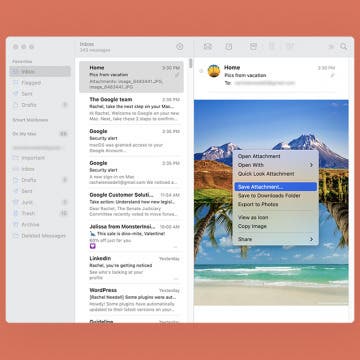Screen dimensions: 360x360
Task: Open the account Inbox below Important
Action: [40, 169]
